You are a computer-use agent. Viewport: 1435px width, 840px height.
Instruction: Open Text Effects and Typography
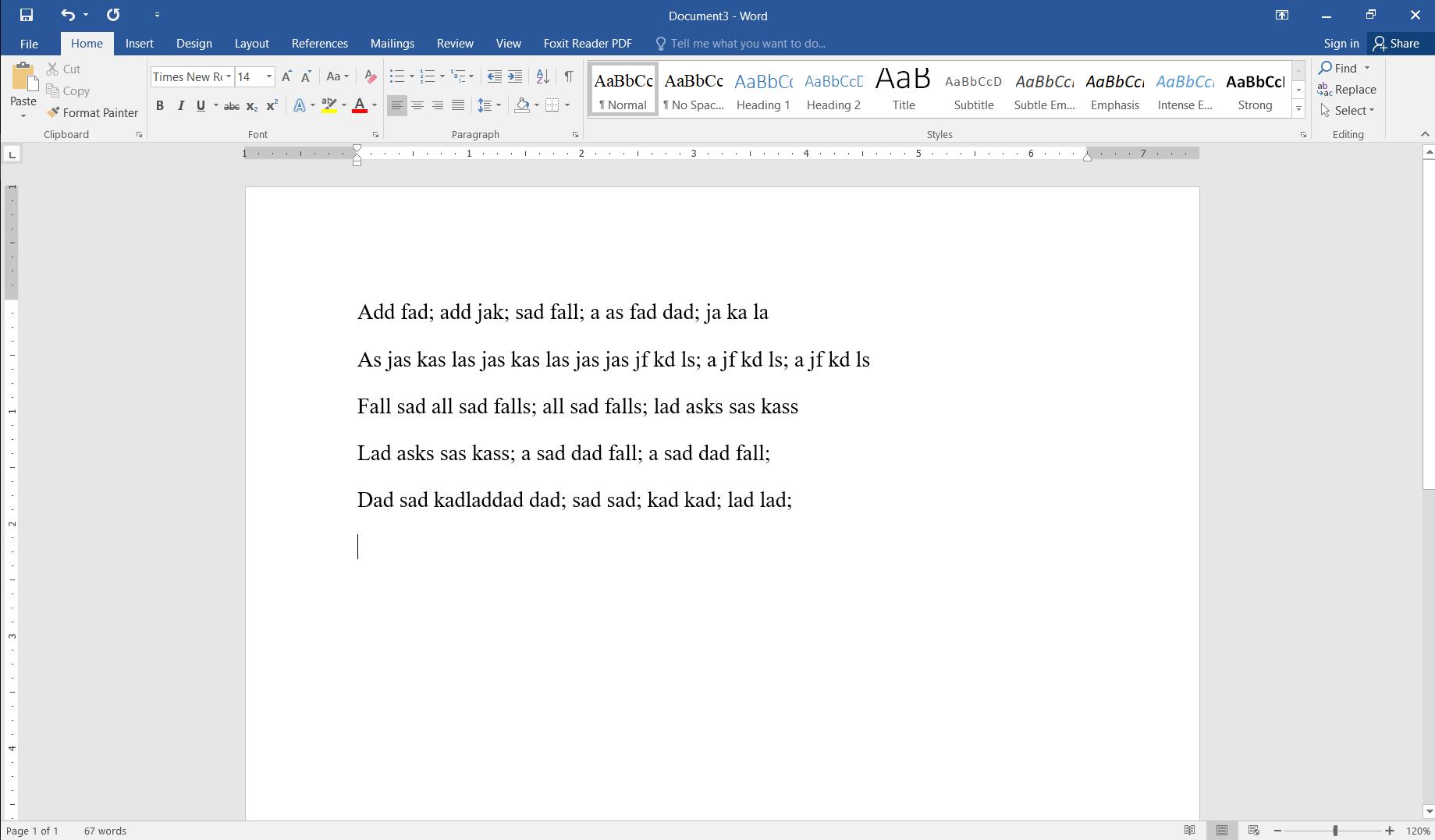[299, 105]
